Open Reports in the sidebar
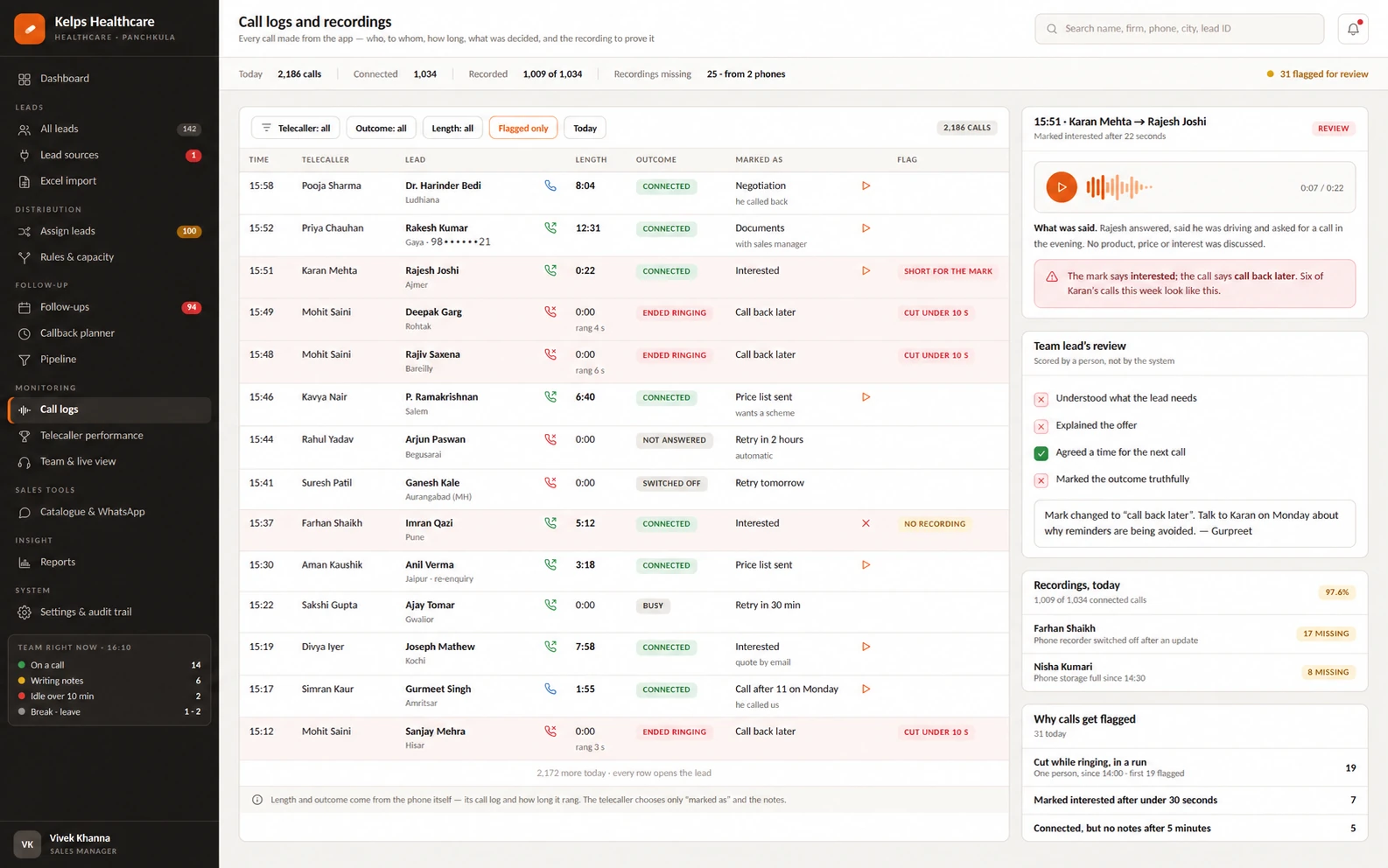The image size is (1388, 868). click(109, 562)
